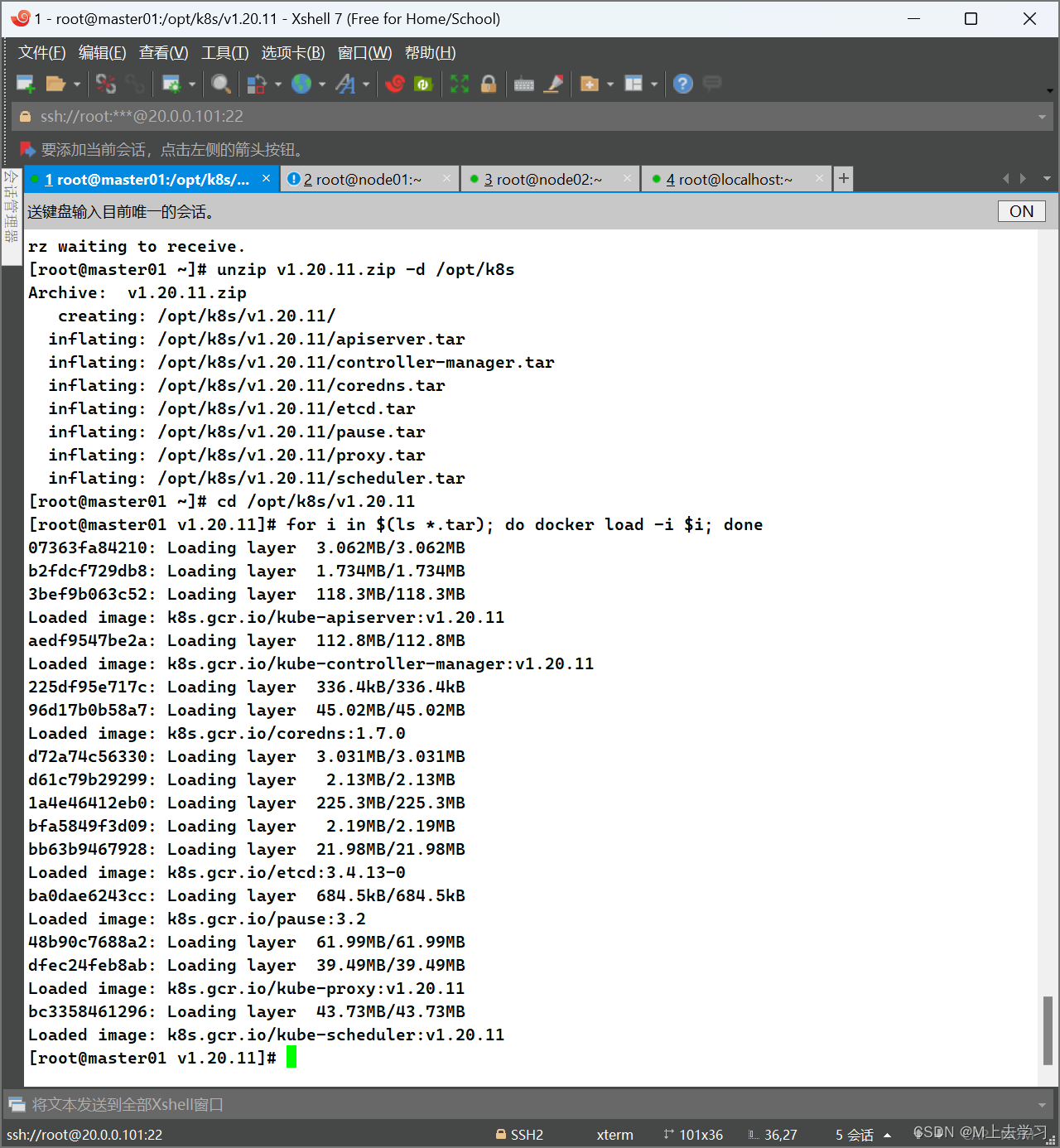Click the xterm status bar entry
This screenshot has height=1148, width=1060.
tap(615, 1135)
